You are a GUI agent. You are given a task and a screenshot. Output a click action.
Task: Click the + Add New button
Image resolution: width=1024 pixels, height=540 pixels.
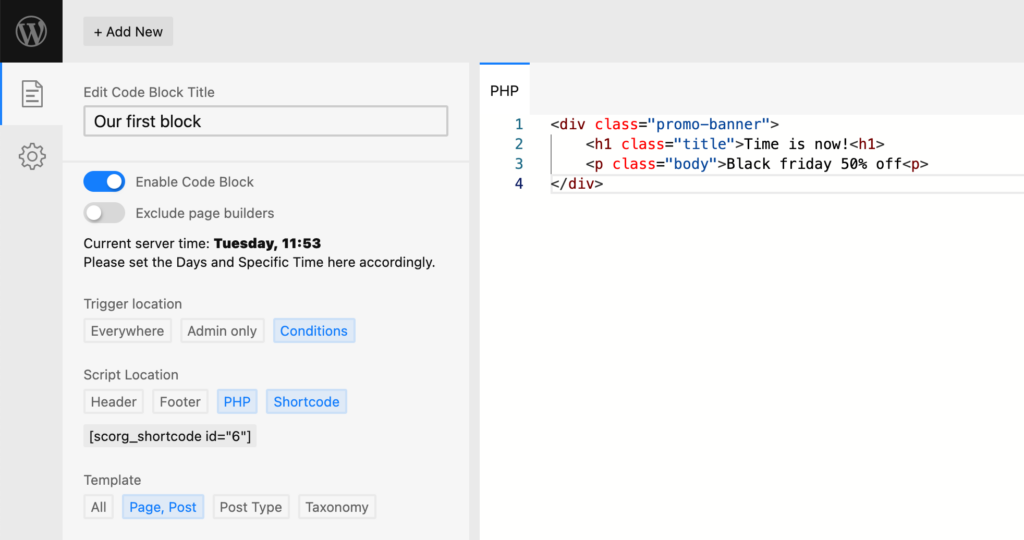tap(128, 31)
